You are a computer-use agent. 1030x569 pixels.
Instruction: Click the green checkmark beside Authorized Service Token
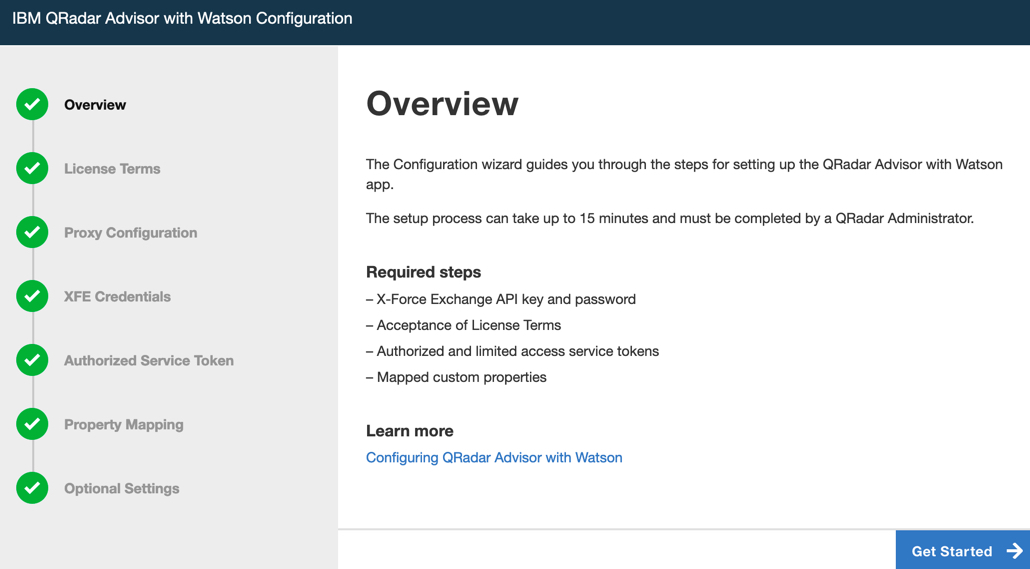pyautogui.click(x=32, y=360)
